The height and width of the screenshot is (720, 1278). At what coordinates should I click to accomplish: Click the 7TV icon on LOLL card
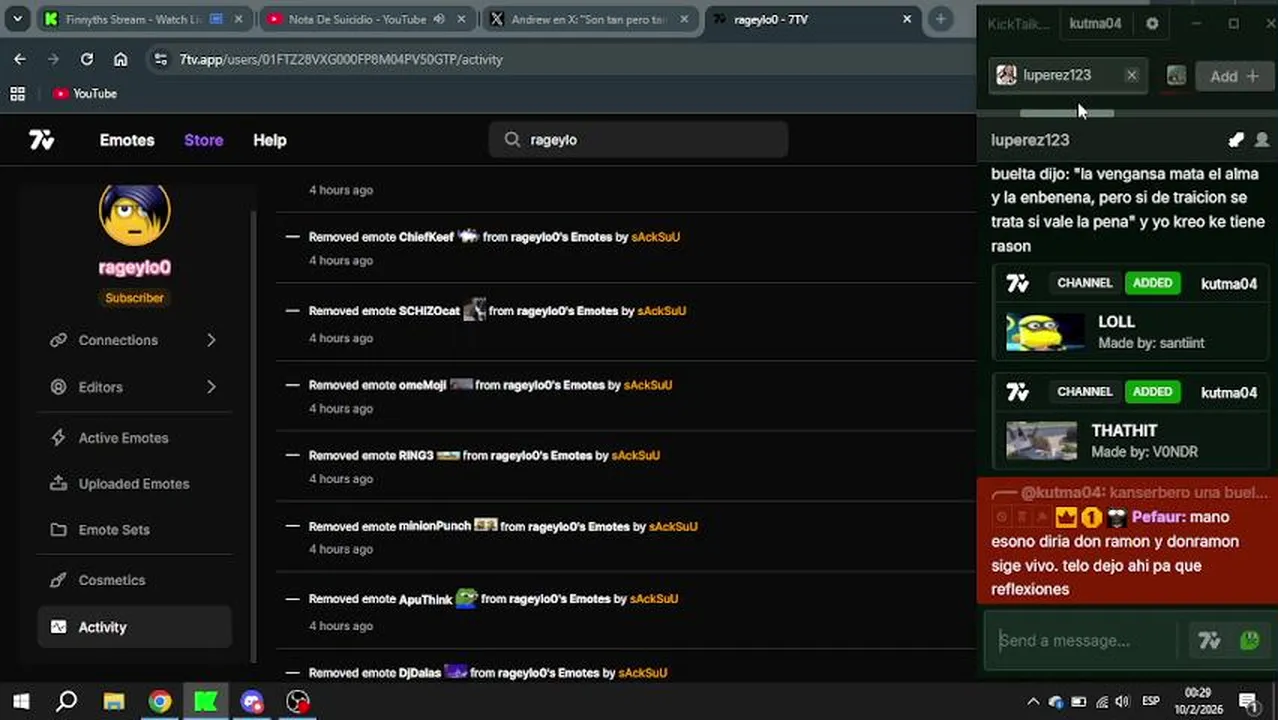[1018, 284]
